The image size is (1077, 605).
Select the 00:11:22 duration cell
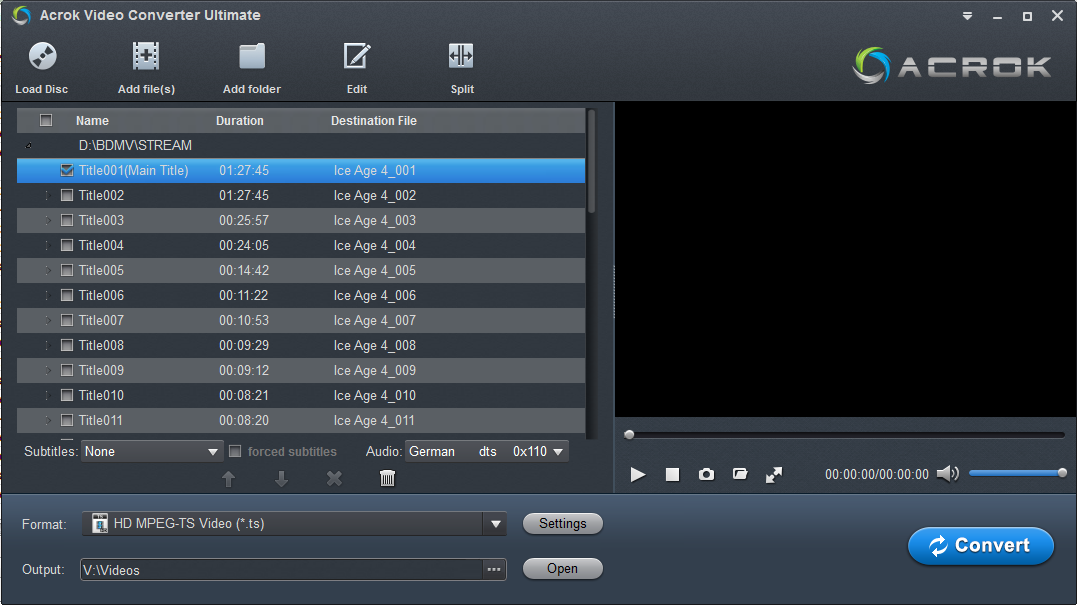click(244, 295)
